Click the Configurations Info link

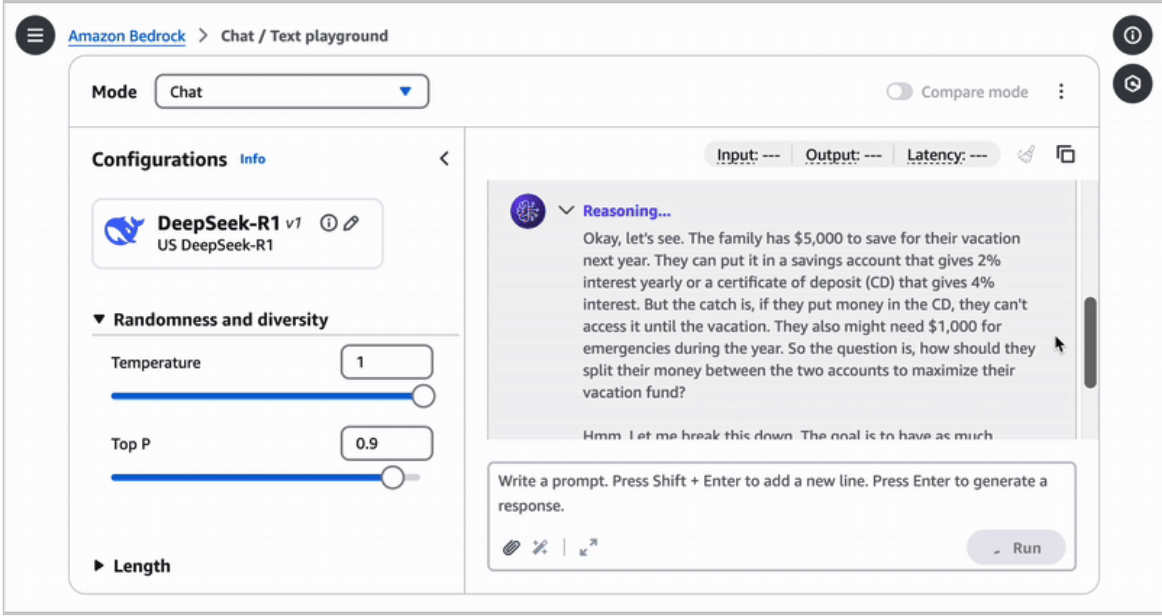[253, 159]
